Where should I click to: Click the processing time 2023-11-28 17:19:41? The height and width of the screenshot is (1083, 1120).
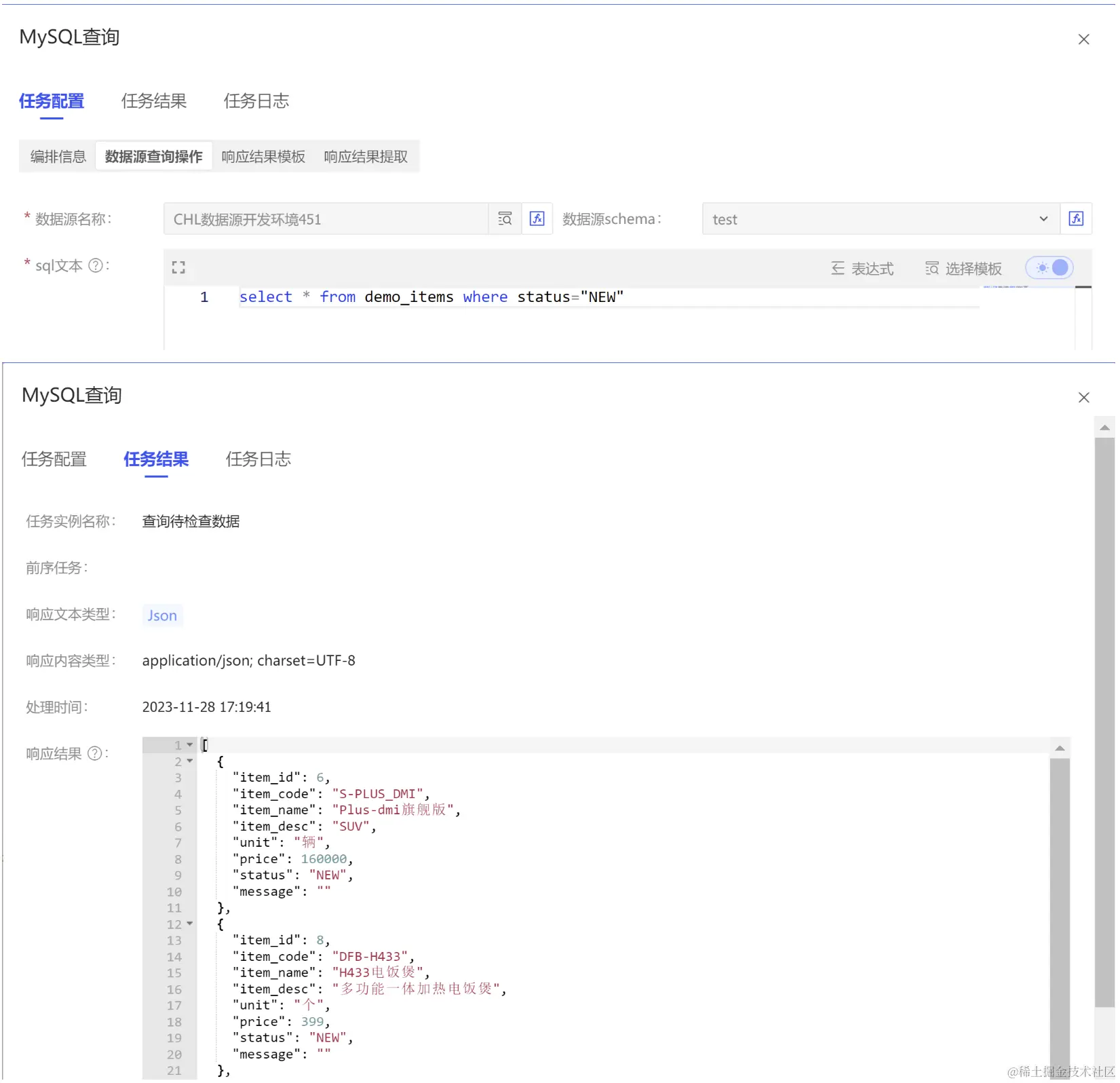(206, 707)
